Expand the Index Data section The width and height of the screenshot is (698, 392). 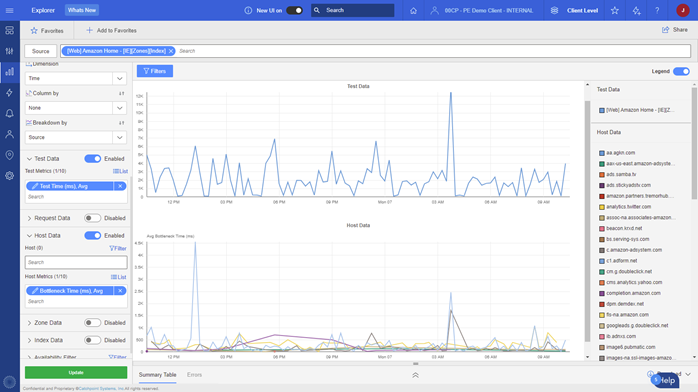tap(29, 340)
